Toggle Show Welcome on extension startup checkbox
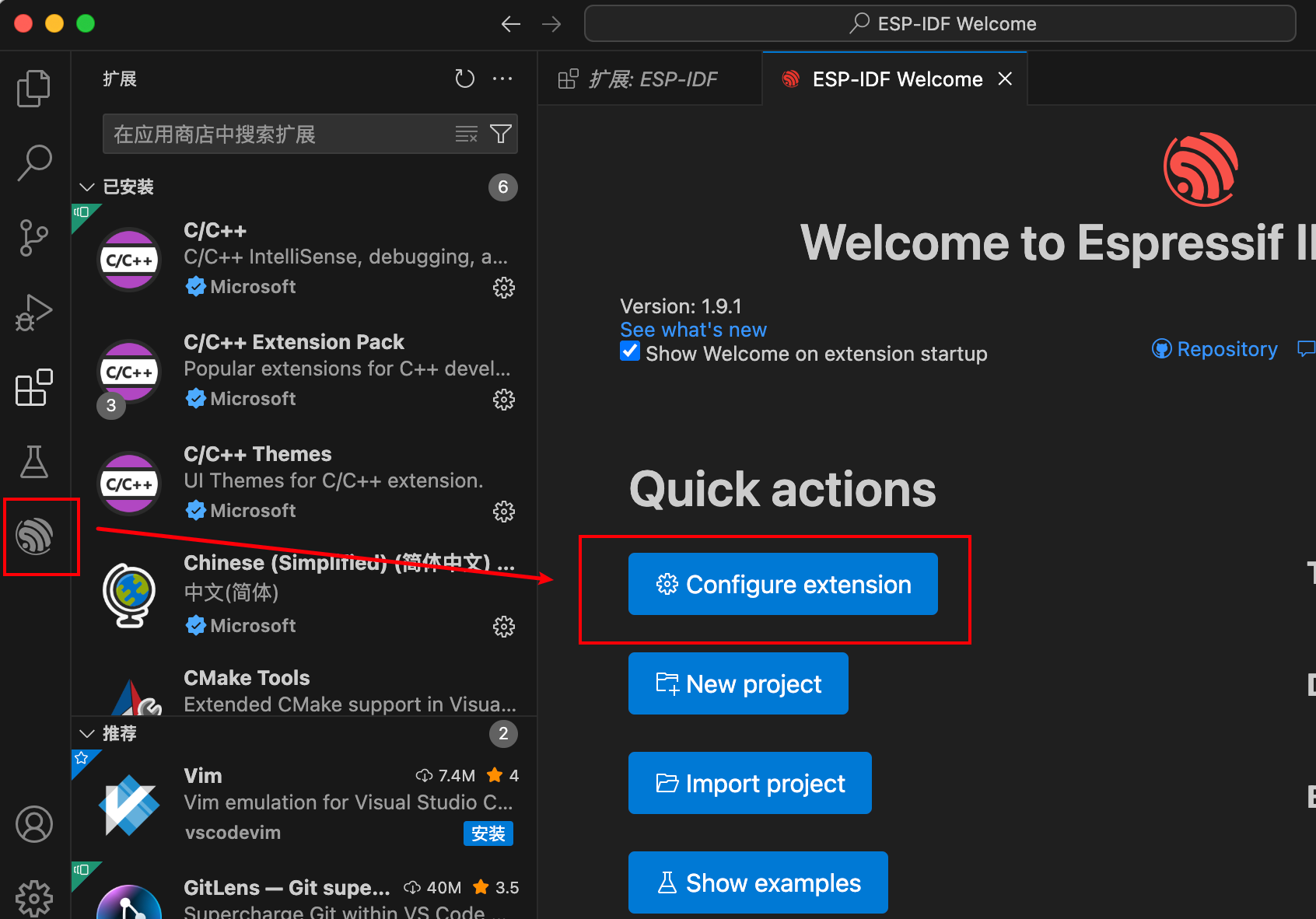Image resolution: width=1316 pixels, height=919 pixels. click(630, 352)
